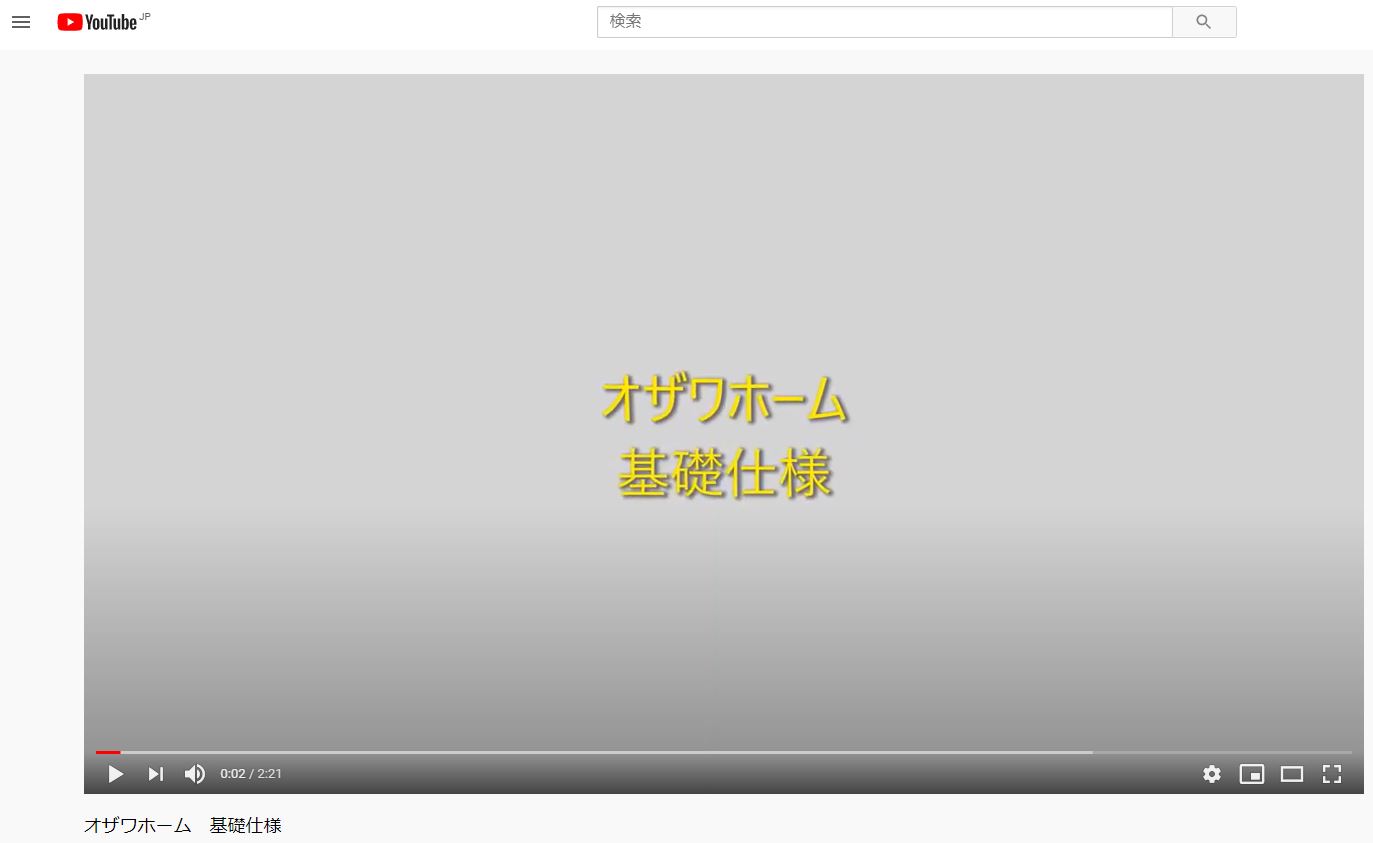
Task: Click video title オザワホーム 基礎仕様
Action: click(183, 826)
